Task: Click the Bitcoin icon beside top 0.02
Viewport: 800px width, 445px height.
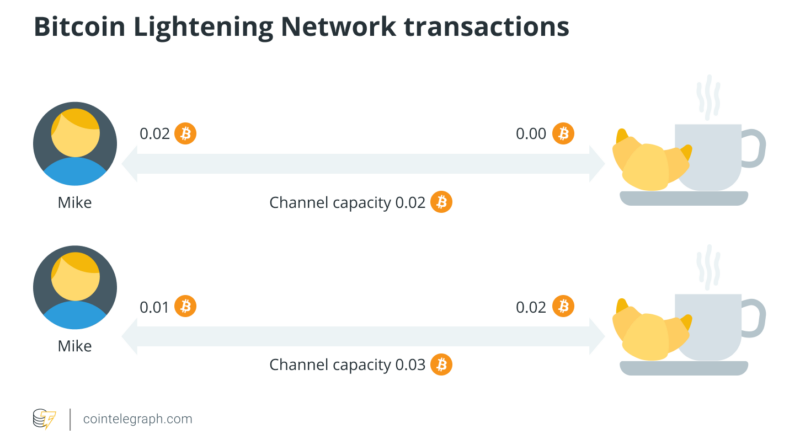Action: (185, 134)
